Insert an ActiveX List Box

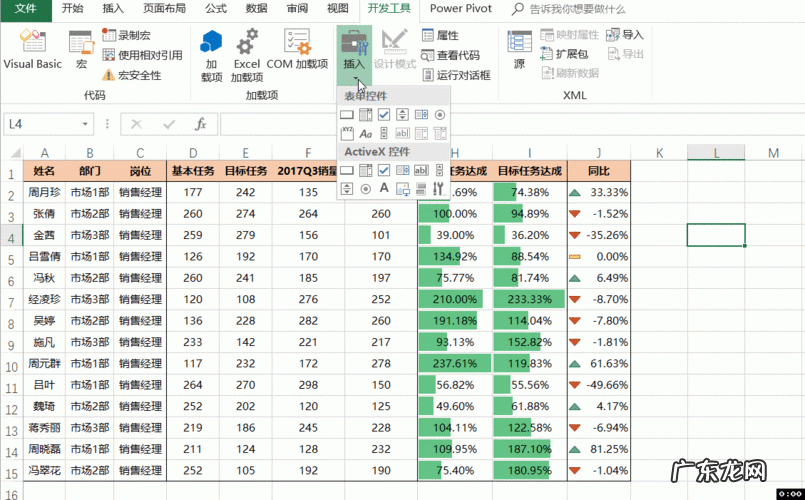[x=402, y=170]
